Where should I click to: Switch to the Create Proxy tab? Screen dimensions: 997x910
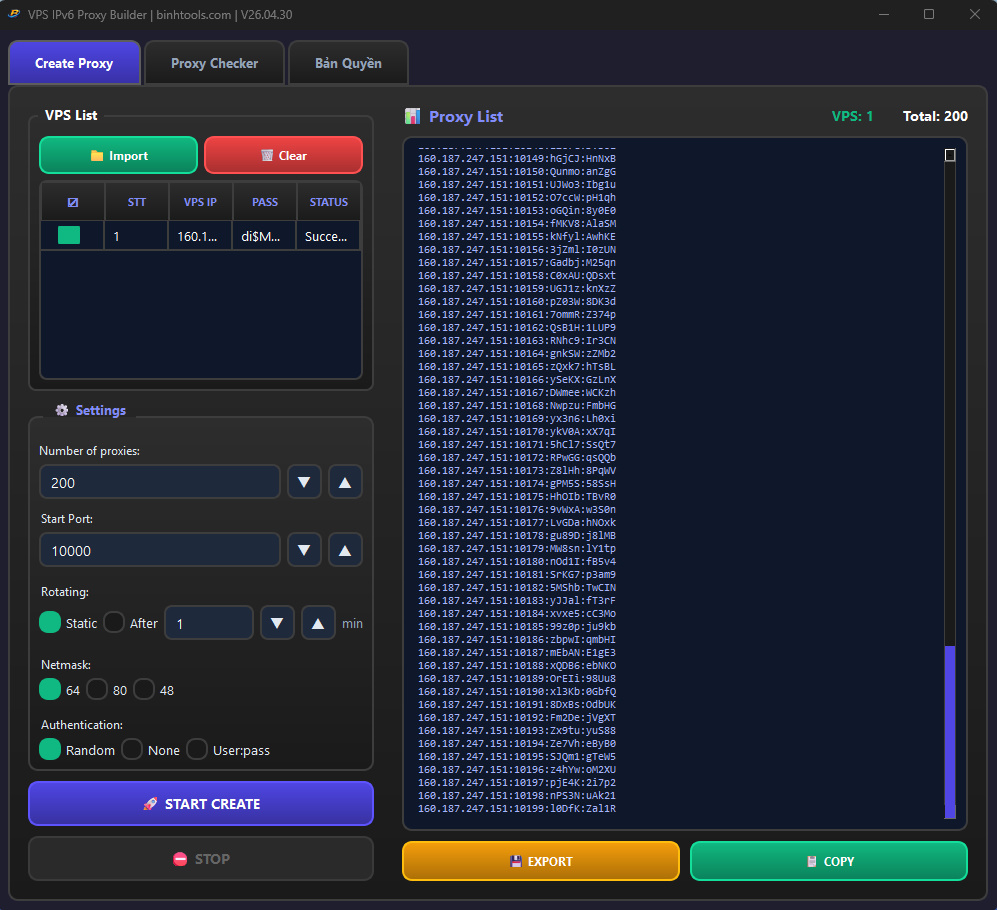pos(74,63)
